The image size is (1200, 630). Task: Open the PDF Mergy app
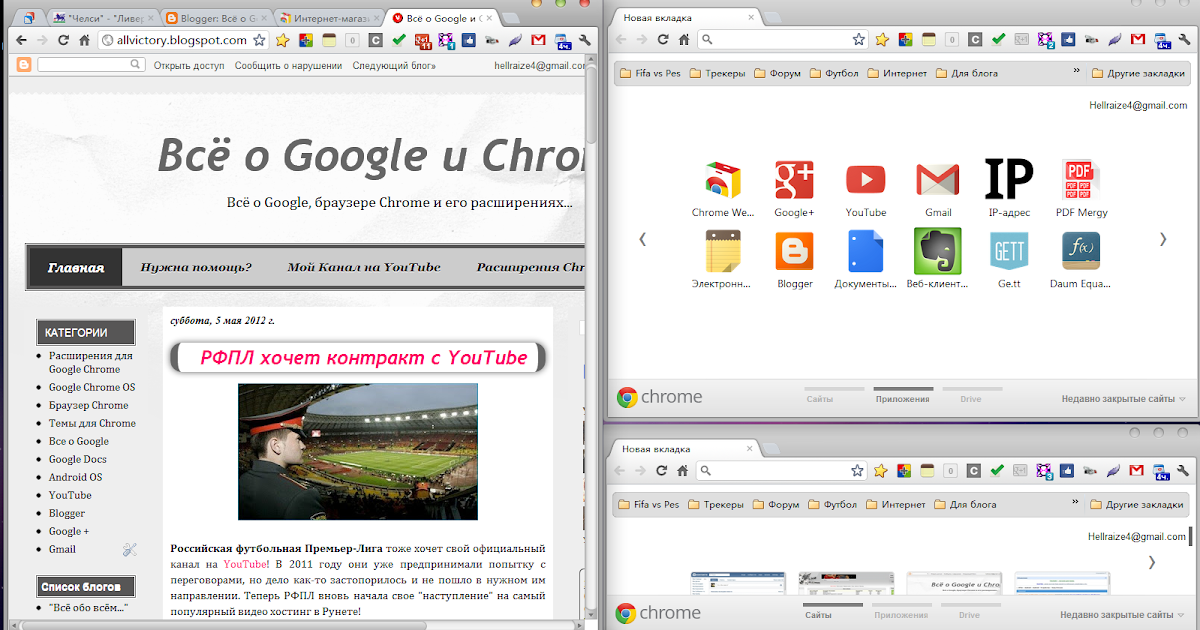pos(1081,180)
